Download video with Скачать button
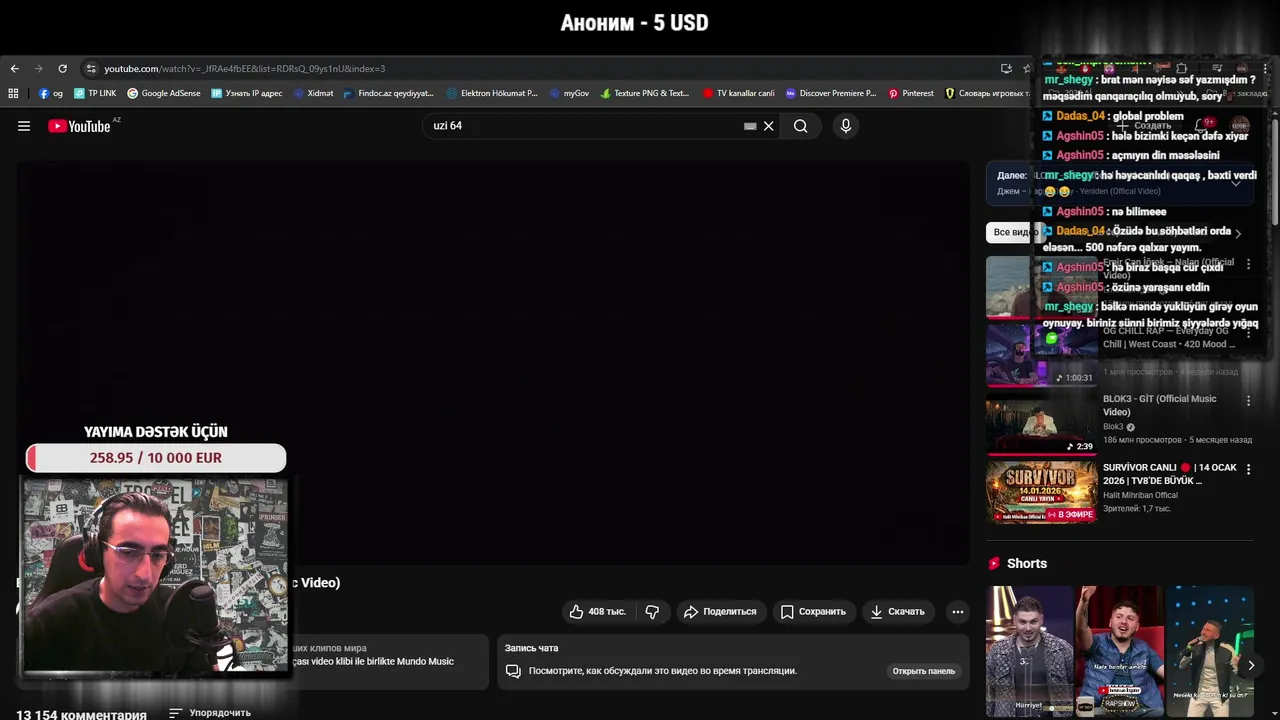Image resolution: width=1280 pixels, height=720 pixels. point(897,612)
